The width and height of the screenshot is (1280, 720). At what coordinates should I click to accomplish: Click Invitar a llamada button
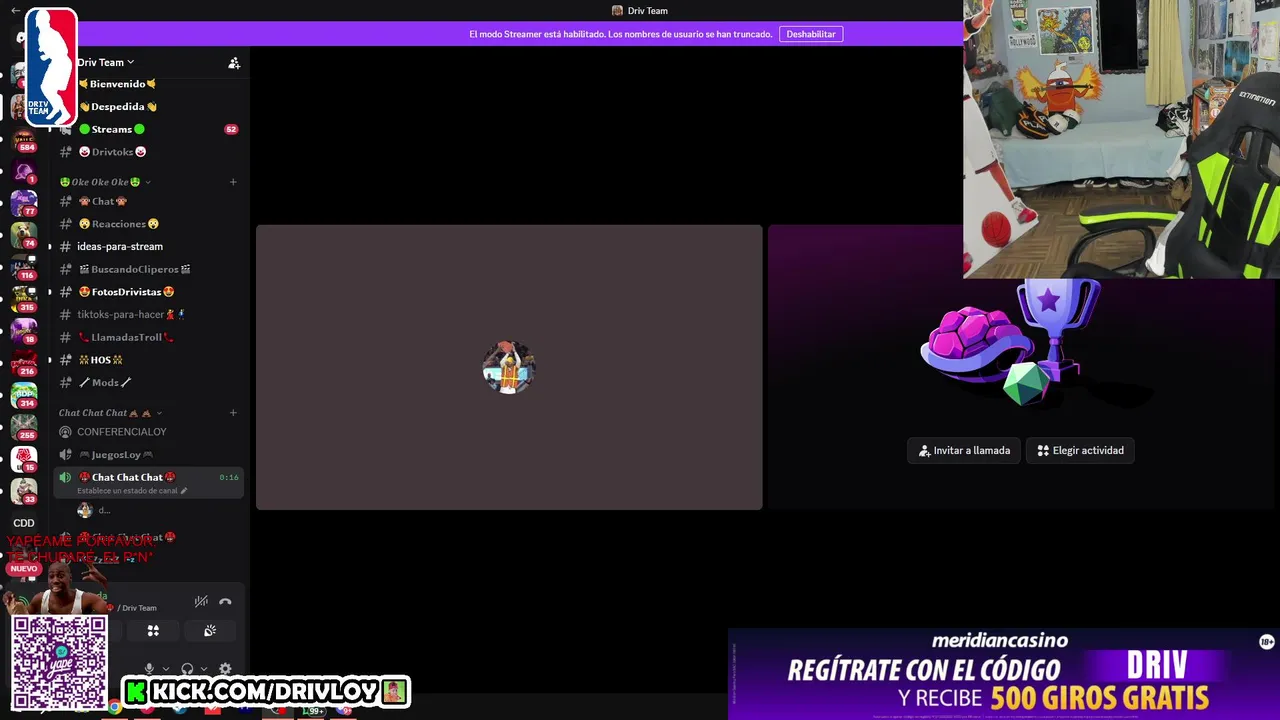point(964,451)
